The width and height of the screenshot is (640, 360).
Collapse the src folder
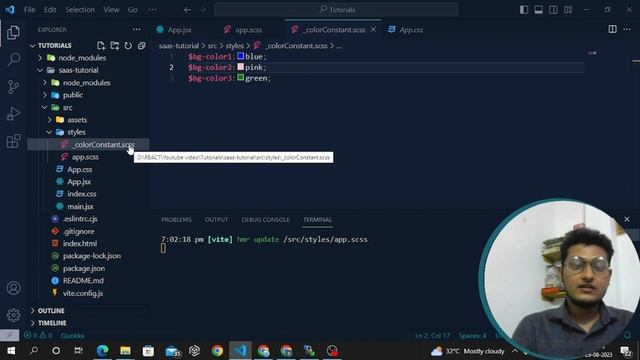pos(44,107)
